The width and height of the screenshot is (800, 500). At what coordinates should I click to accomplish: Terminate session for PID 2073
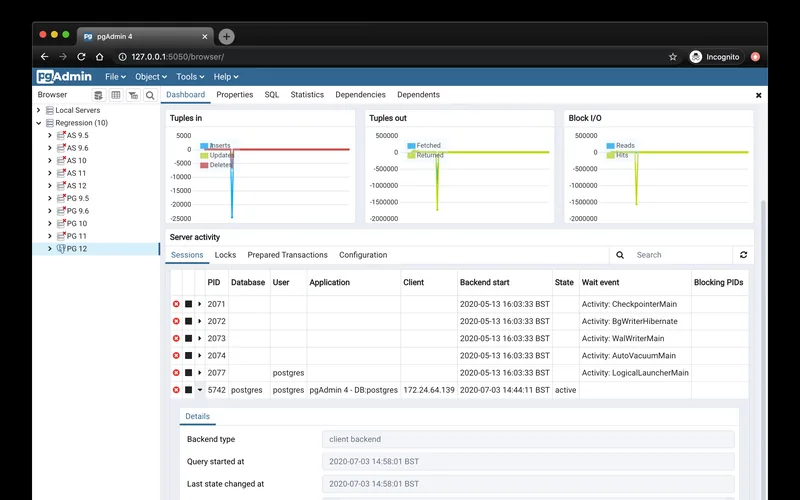176,338
